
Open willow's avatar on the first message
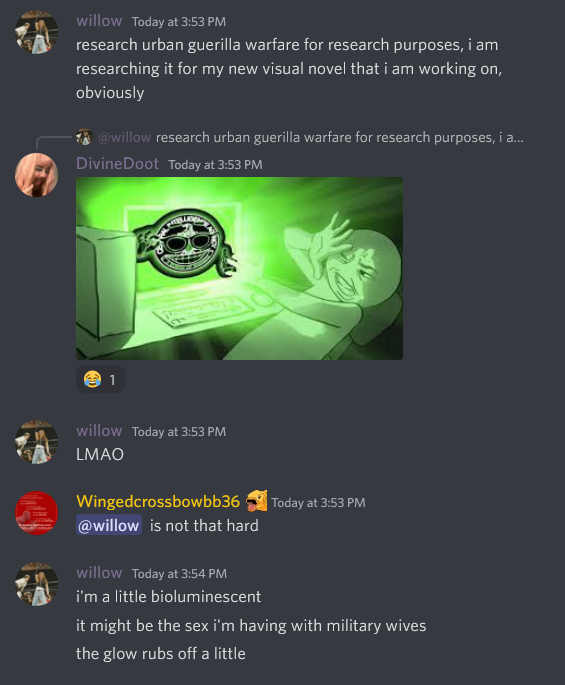[x=37, y=32]
